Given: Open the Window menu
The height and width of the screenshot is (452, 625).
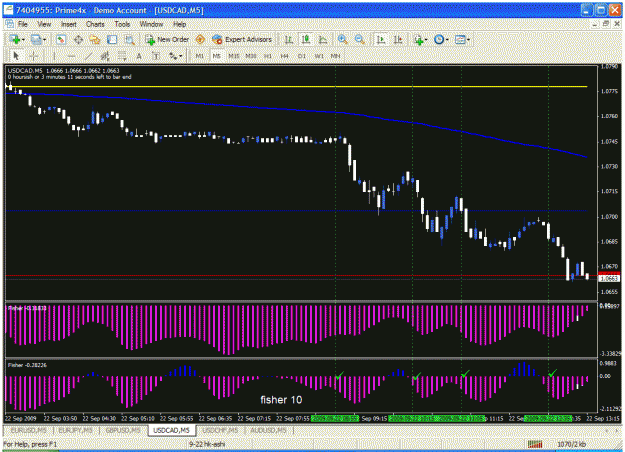Looking at the screenshot, I should (151, 24).
